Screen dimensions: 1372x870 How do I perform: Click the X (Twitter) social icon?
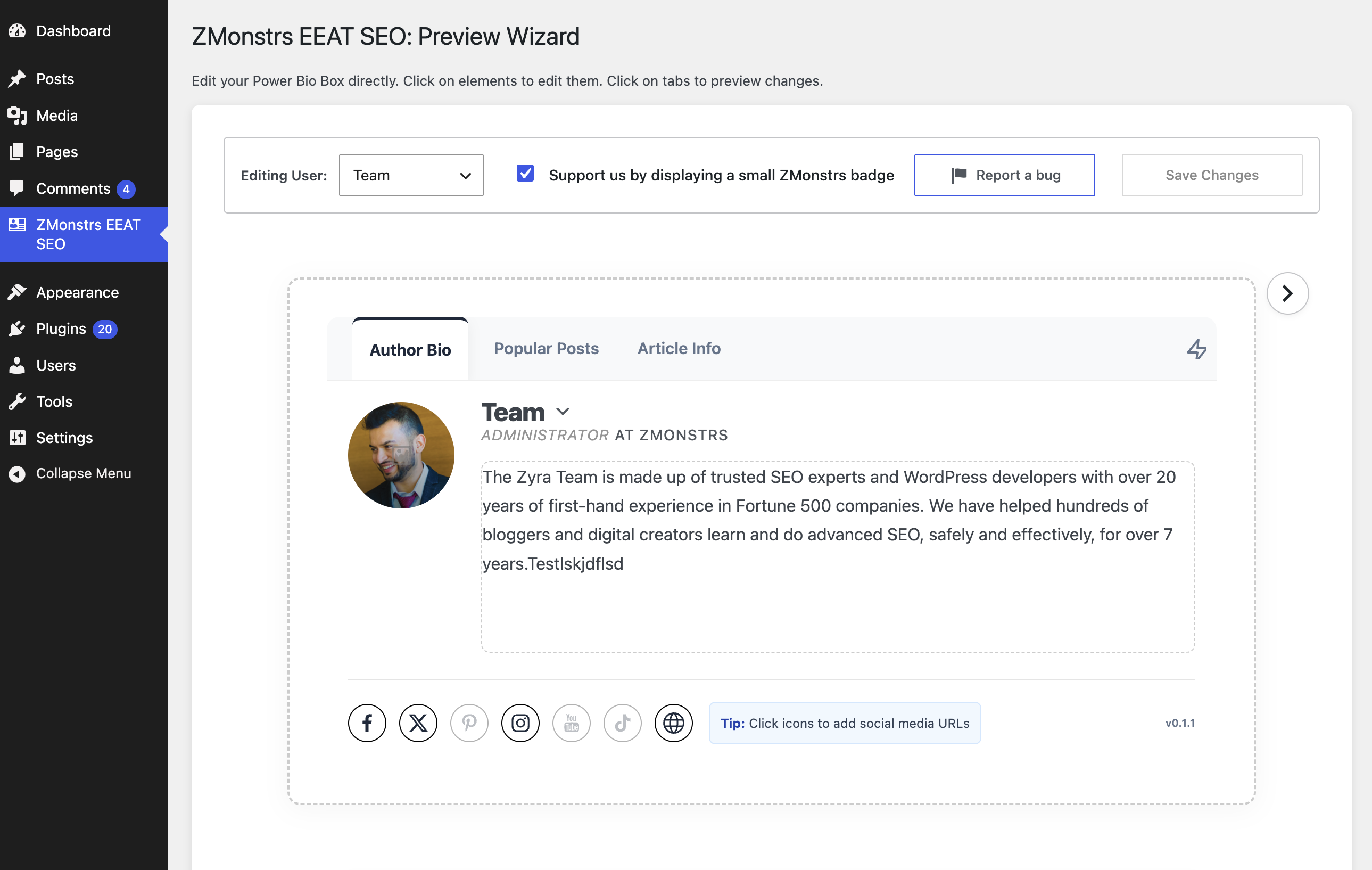[x=418, y=723]
